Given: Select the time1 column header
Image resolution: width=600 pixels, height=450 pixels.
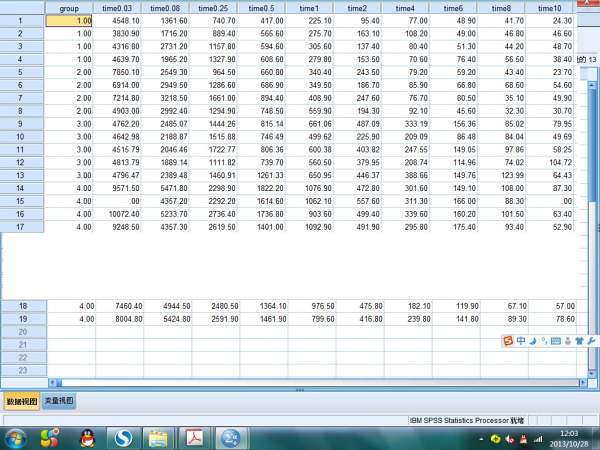Looking at the screenshot, I should pyautogui.click(x=309, y=8).
